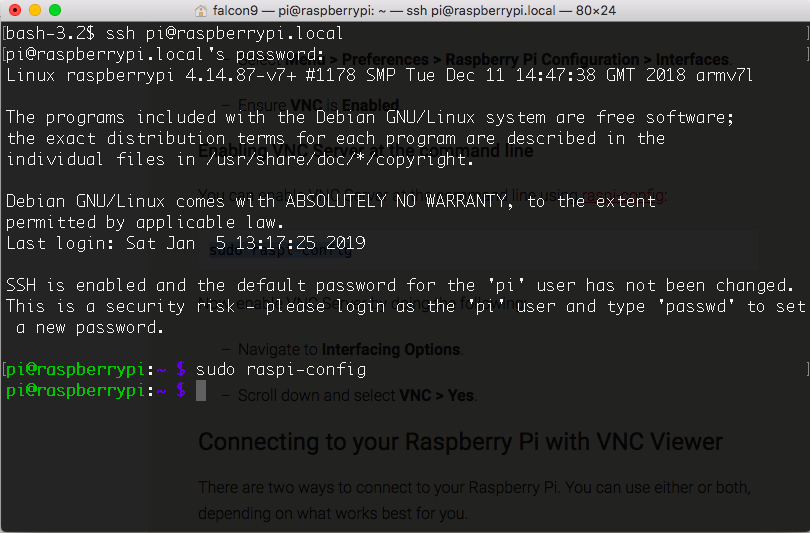The image size is (810, 533).
Task: Click the password prompt line
Action: tap(165, 54)
